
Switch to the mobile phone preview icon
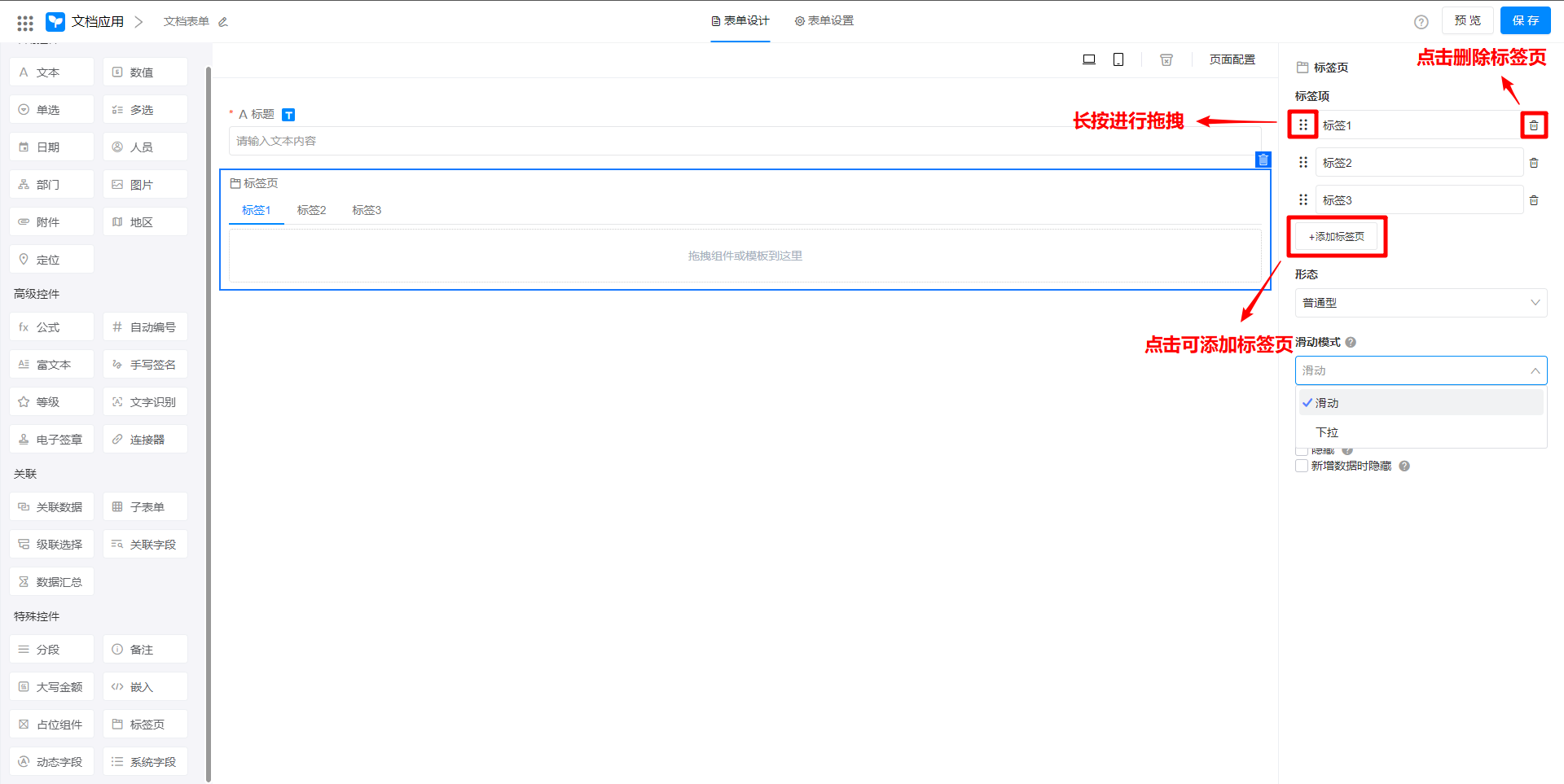pyautogui.click(x=1118, y=59)
